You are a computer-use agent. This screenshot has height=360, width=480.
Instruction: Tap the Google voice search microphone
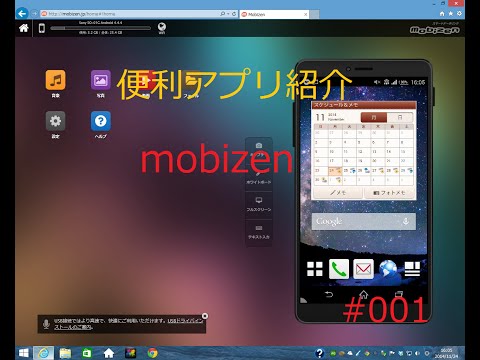pos(406,221)
